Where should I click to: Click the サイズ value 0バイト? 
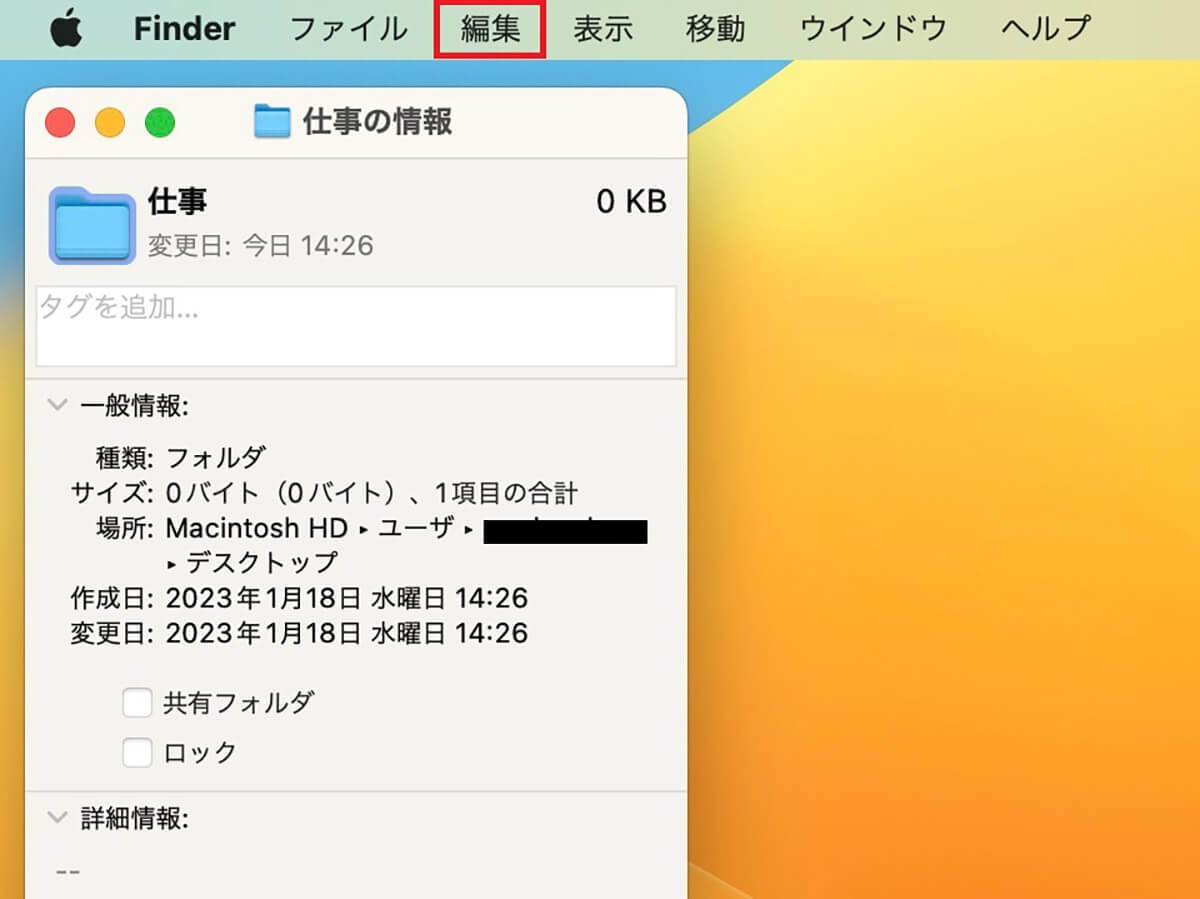coord(371,493)
